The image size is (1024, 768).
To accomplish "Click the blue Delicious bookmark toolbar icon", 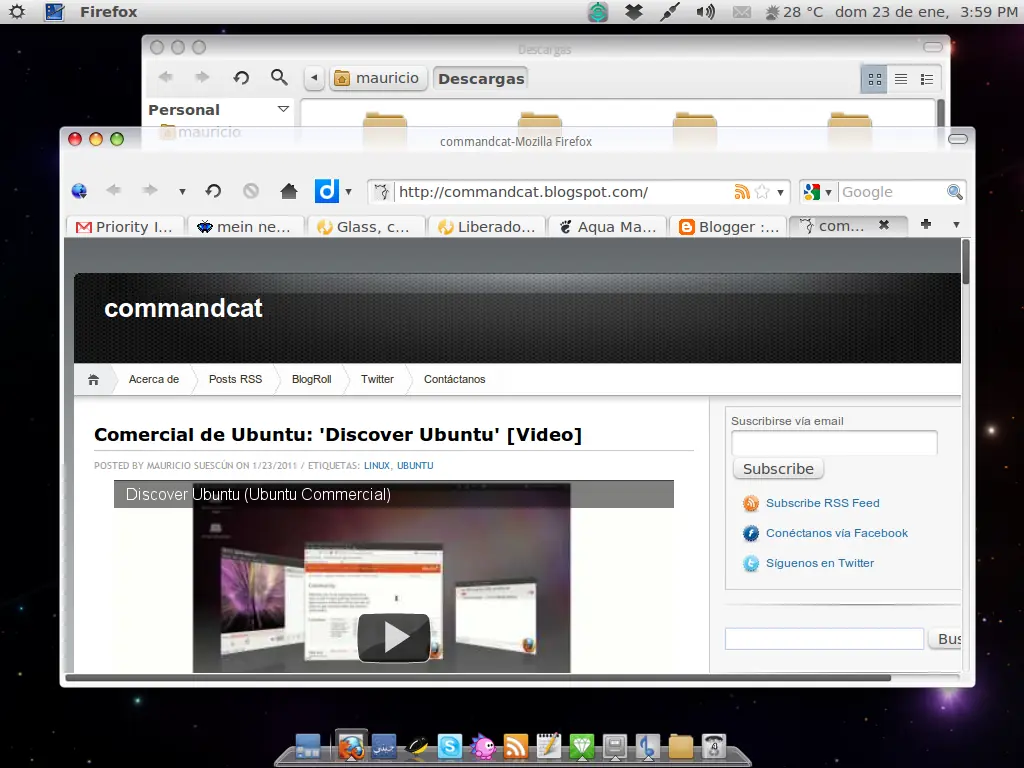I will pos(327,191).
